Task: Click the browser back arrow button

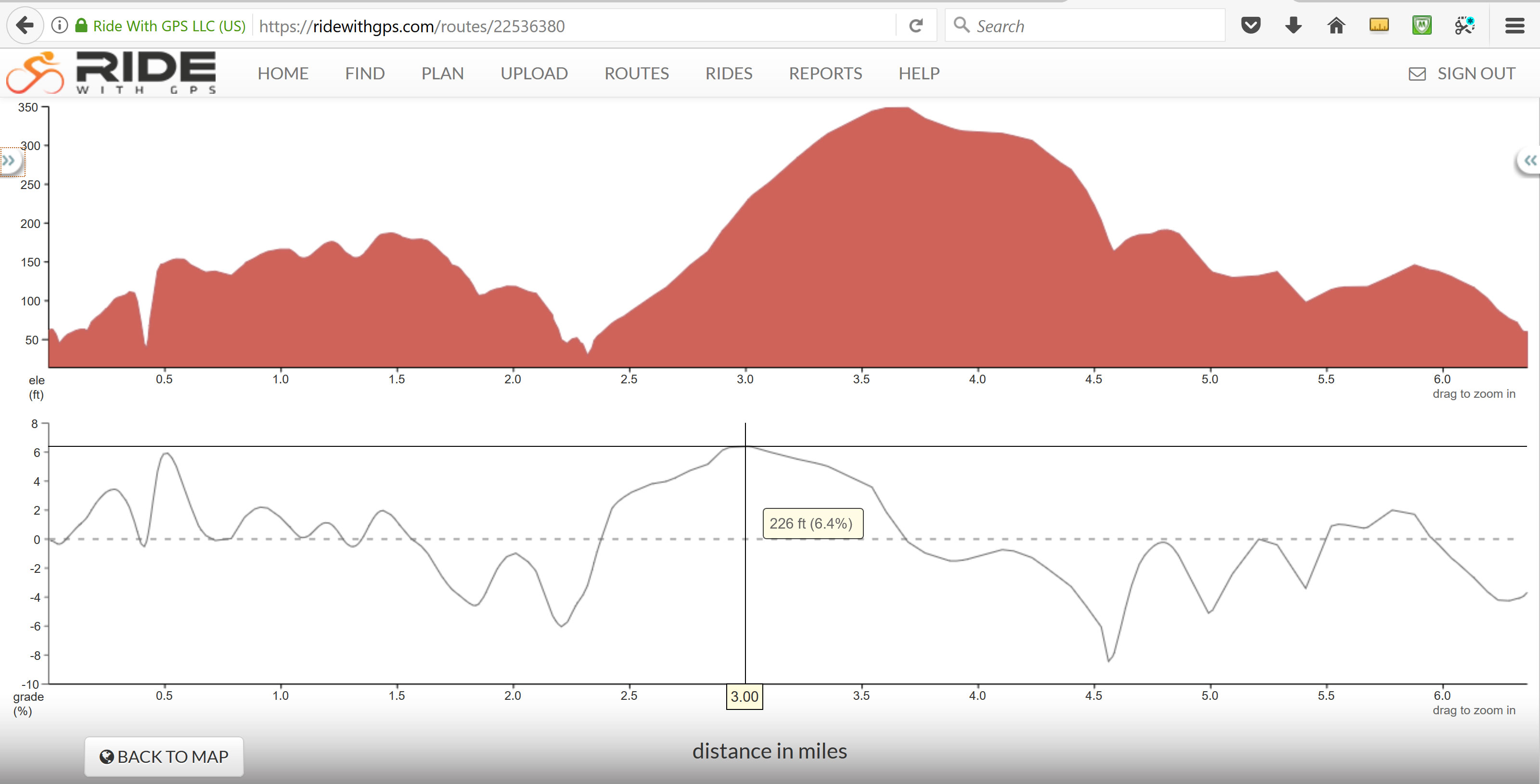Action: [25, 25]
